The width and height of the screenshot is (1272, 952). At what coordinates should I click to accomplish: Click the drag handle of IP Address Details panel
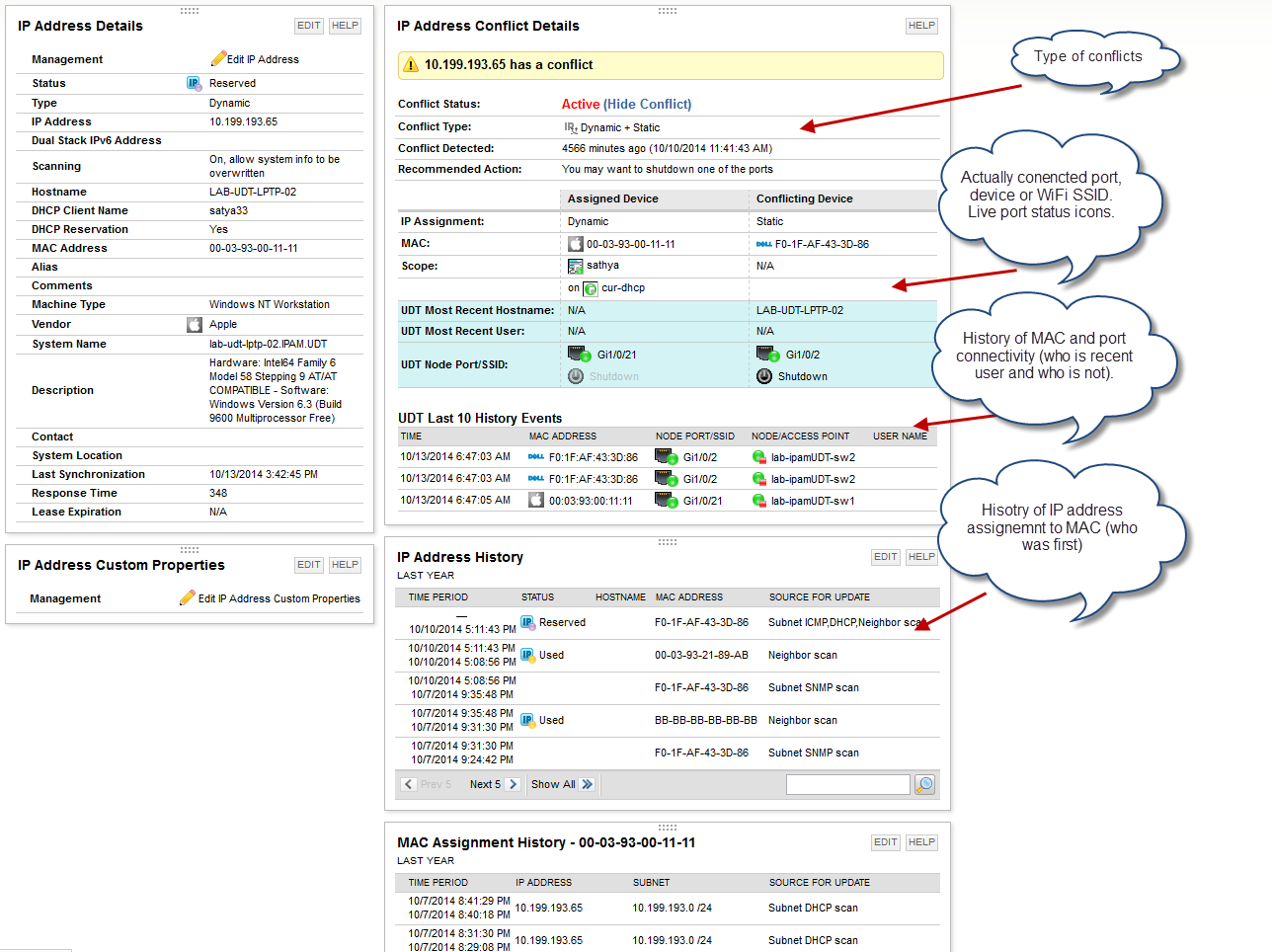click(190, 11)
